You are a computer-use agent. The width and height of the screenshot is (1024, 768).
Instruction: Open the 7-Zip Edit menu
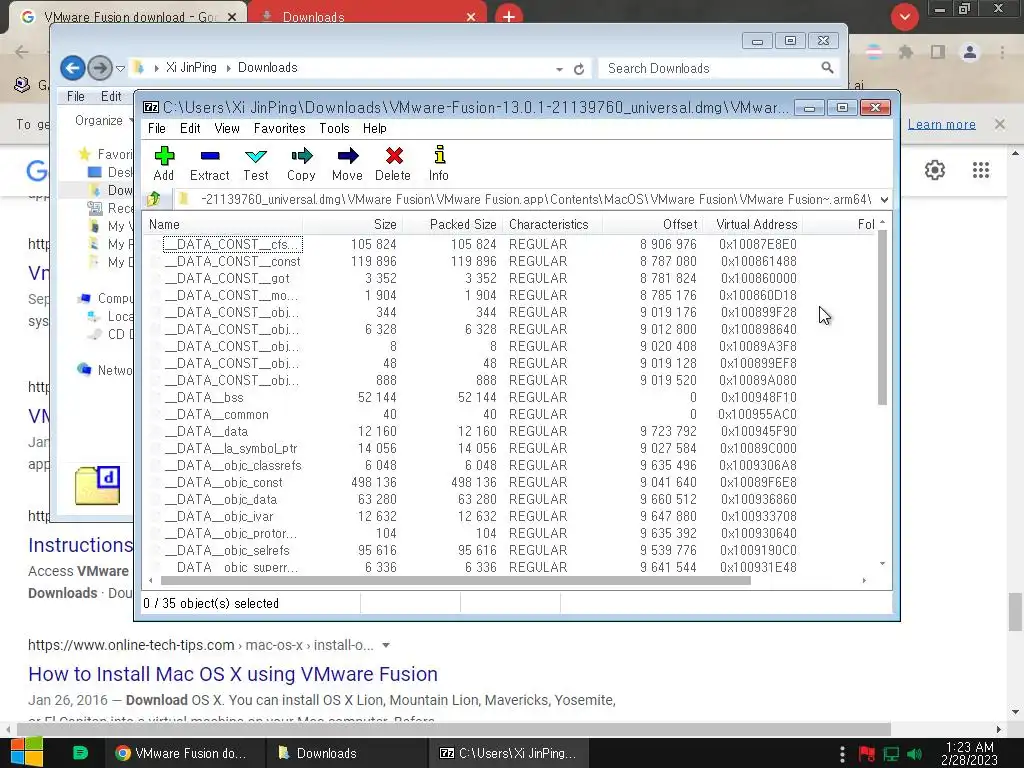[x=190, y=128]
